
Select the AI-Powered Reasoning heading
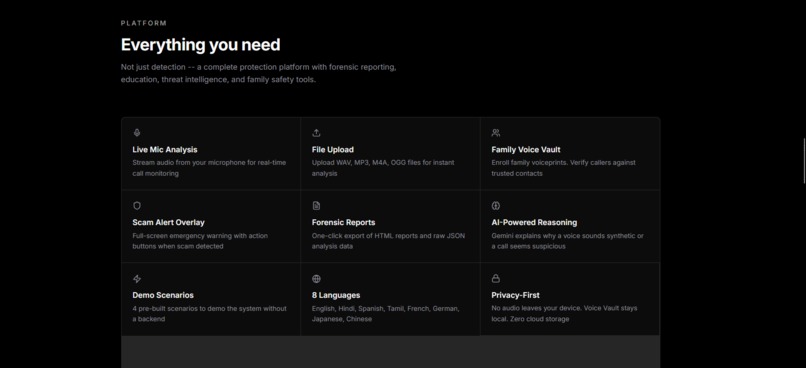pos(534,223)
